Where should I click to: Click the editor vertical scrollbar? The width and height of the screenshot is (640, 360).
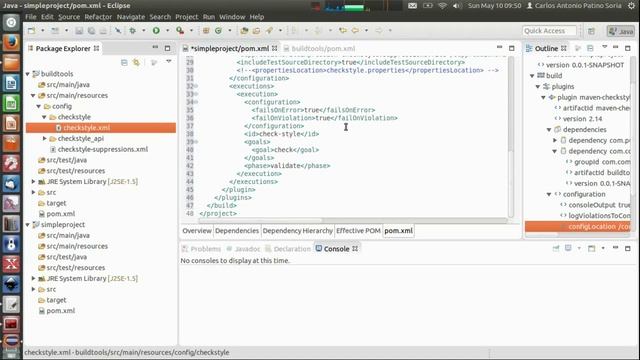(x=511, y=137)
